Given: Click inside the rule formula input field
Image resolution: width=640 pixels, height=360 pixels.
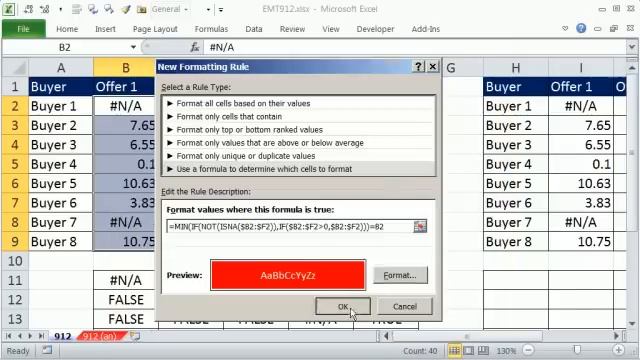Looking at the screenshot, I should tap(290, 227).
